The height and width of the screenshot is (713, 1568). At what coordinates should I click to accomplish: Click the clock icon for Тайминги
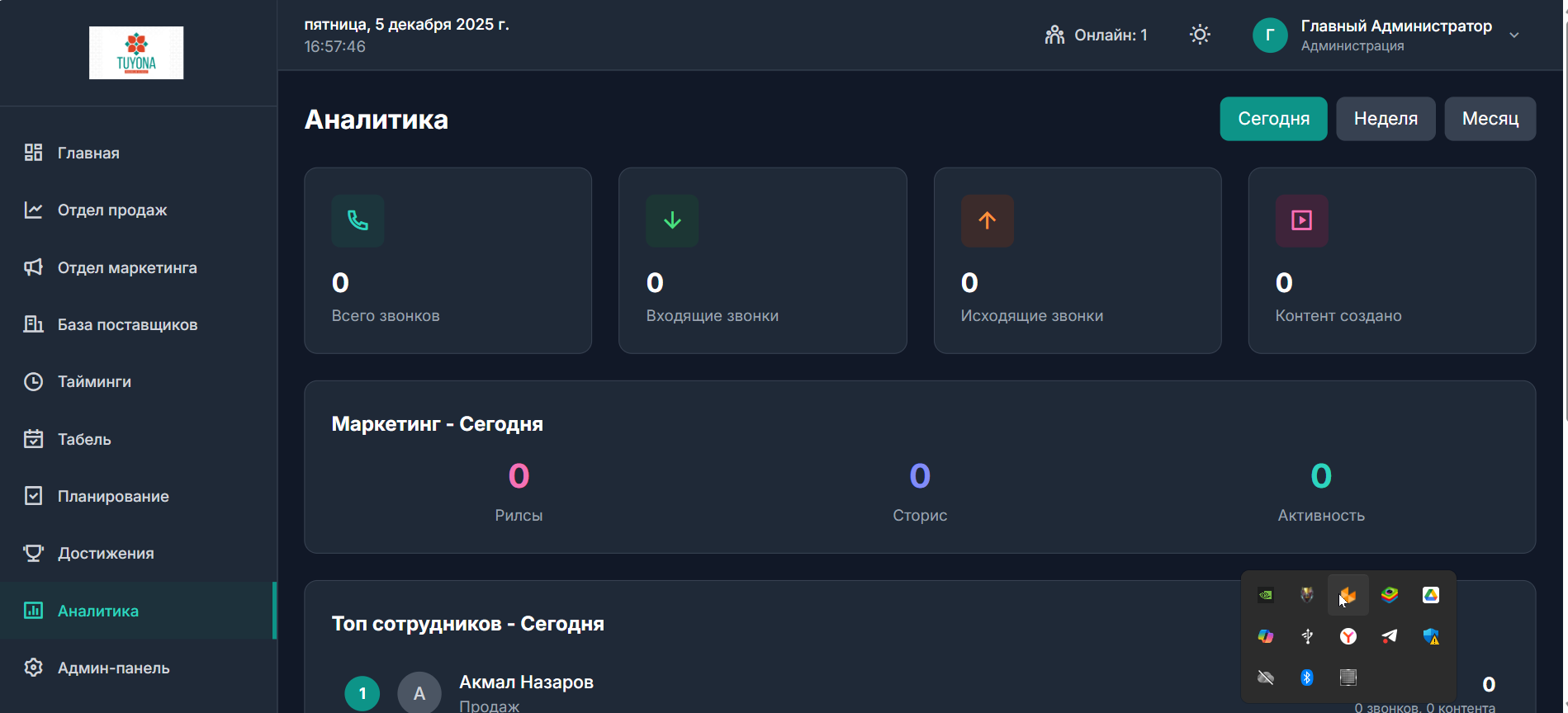(x=33, y=381)
